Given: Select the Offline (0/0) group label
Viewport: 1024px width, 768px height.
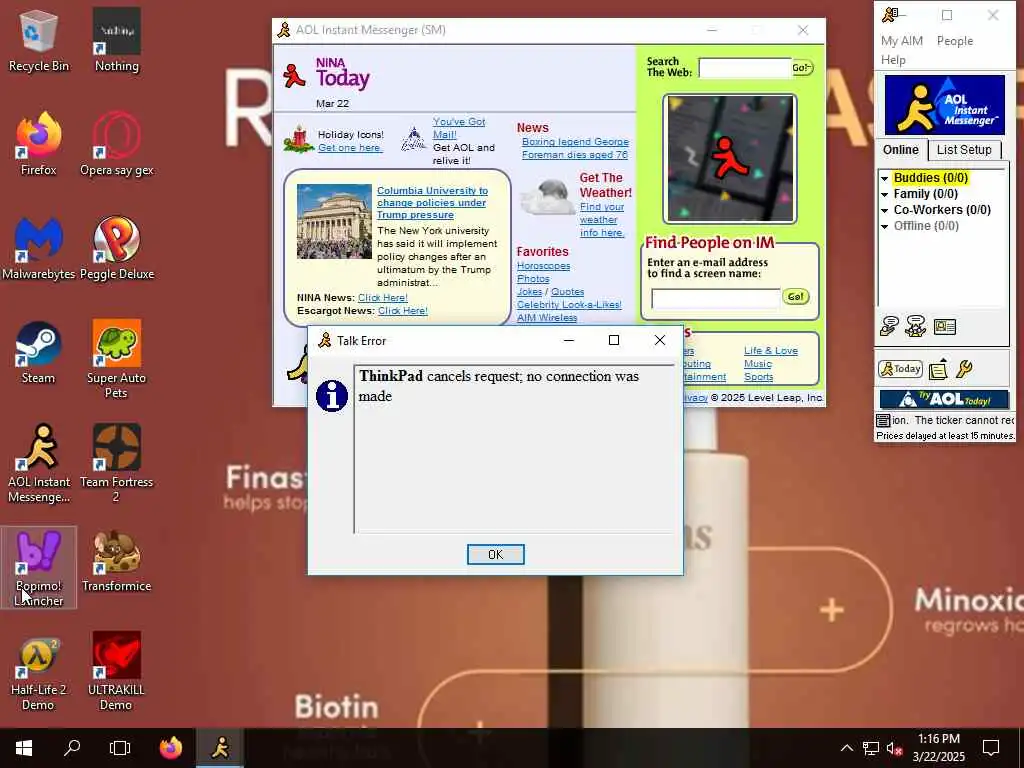Looking at the screenshot, I should pyautogui.click(x=926, y=226).
